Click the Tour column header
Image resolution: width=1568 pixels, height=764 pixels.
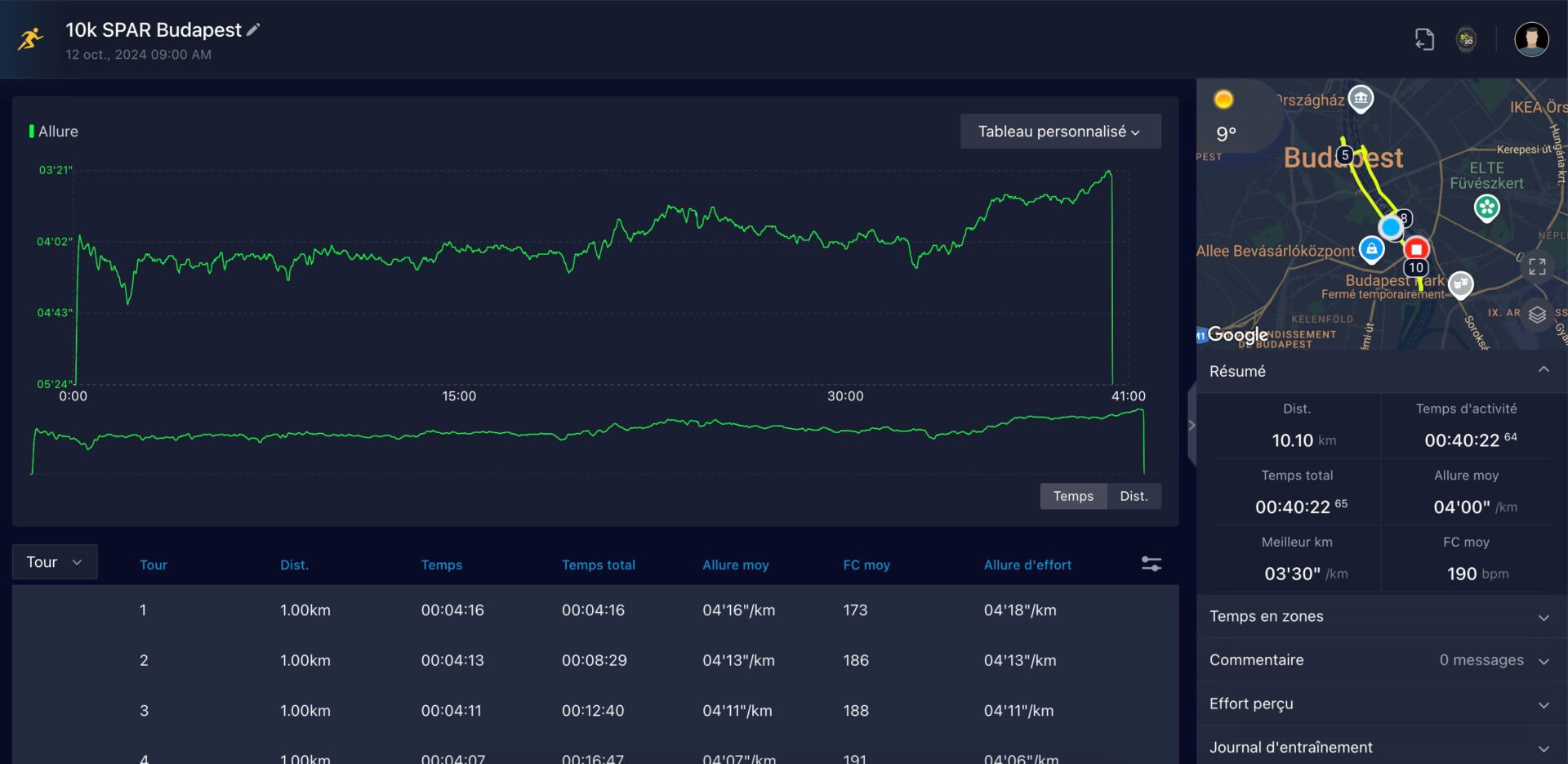[x=154, y=565]
